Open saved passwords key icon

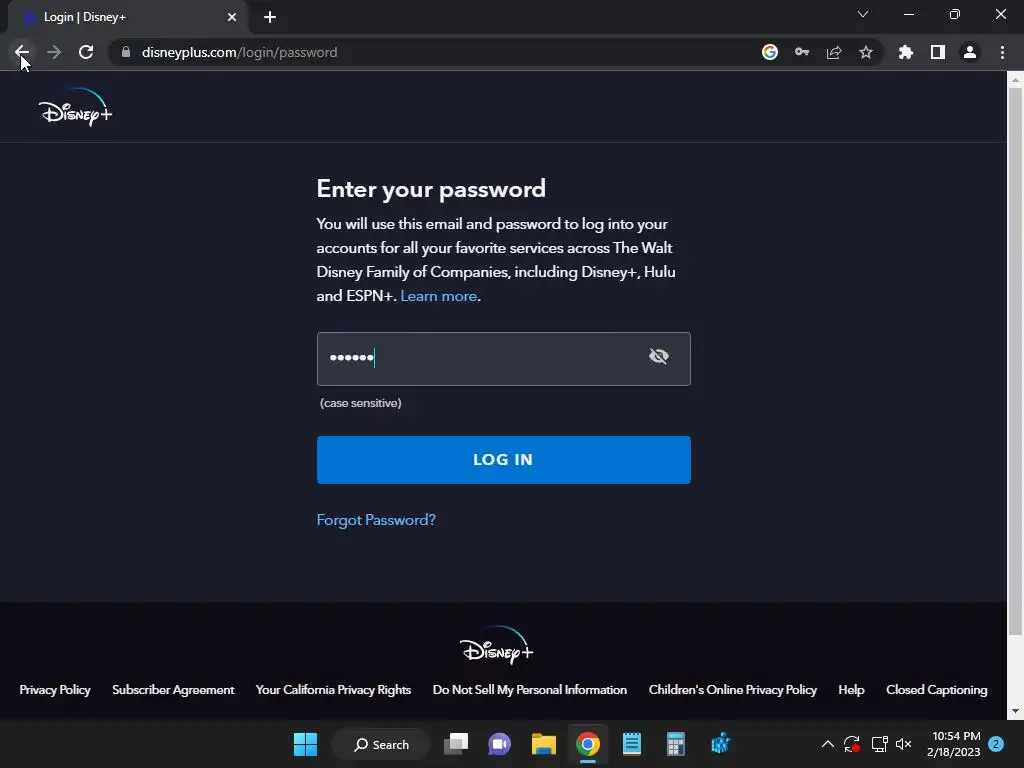point(802,52)
